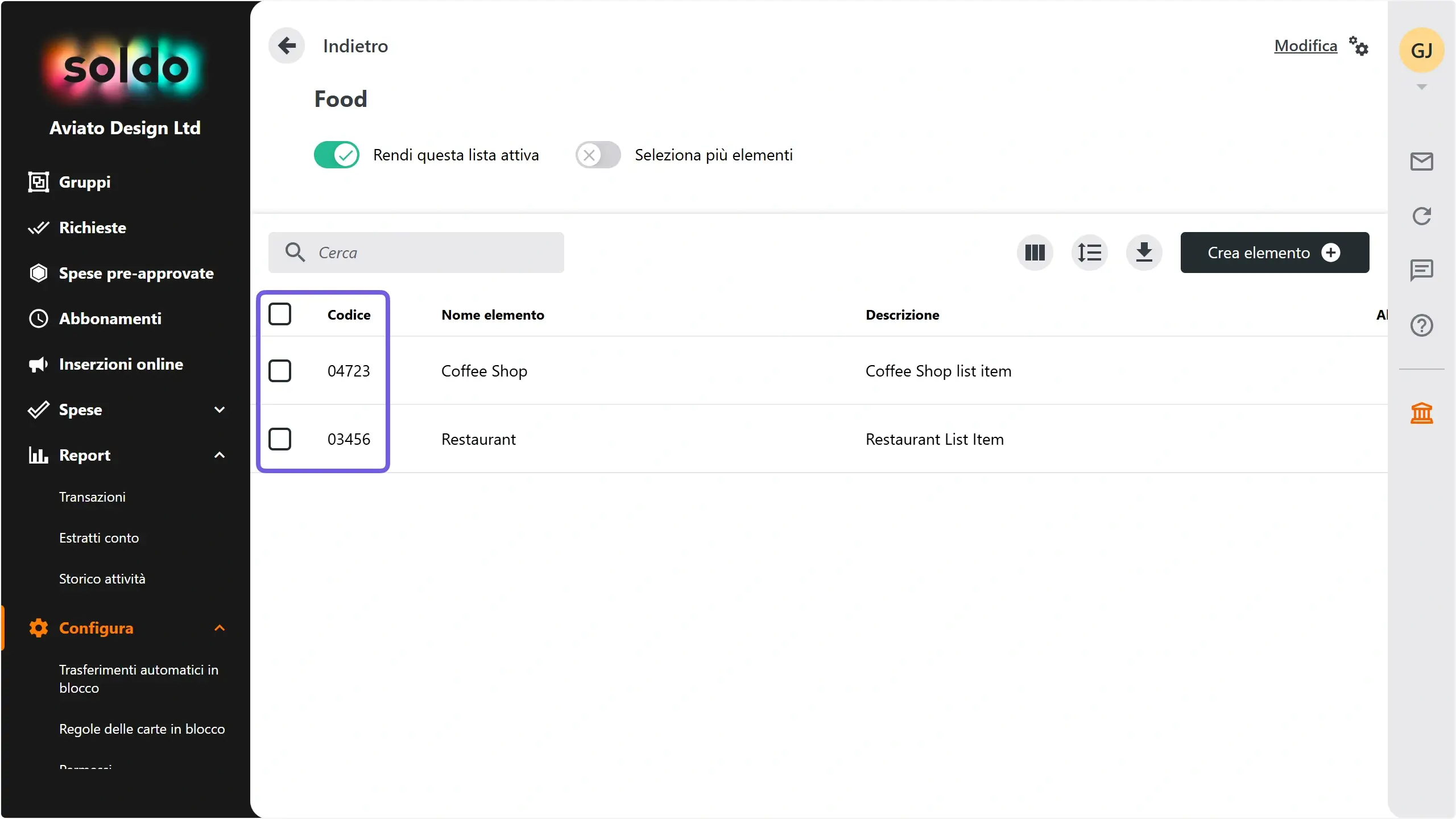This screenshot has height=819, width=1456.
Task: Open the settings gears icon next to Modifica
Action: coord(1359,46)
